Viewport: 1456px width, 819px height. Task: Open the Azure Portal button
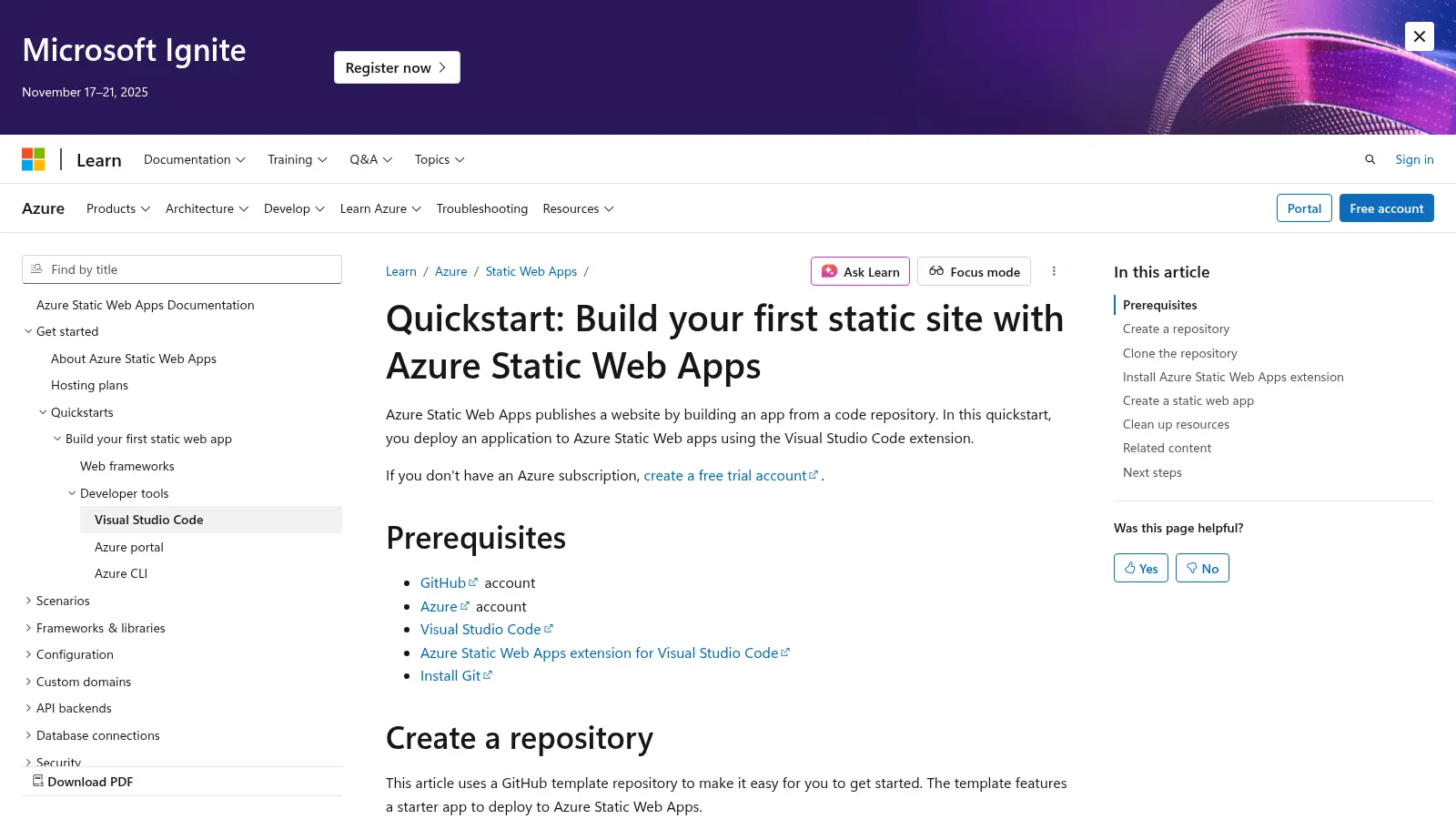coord(1304,208)
